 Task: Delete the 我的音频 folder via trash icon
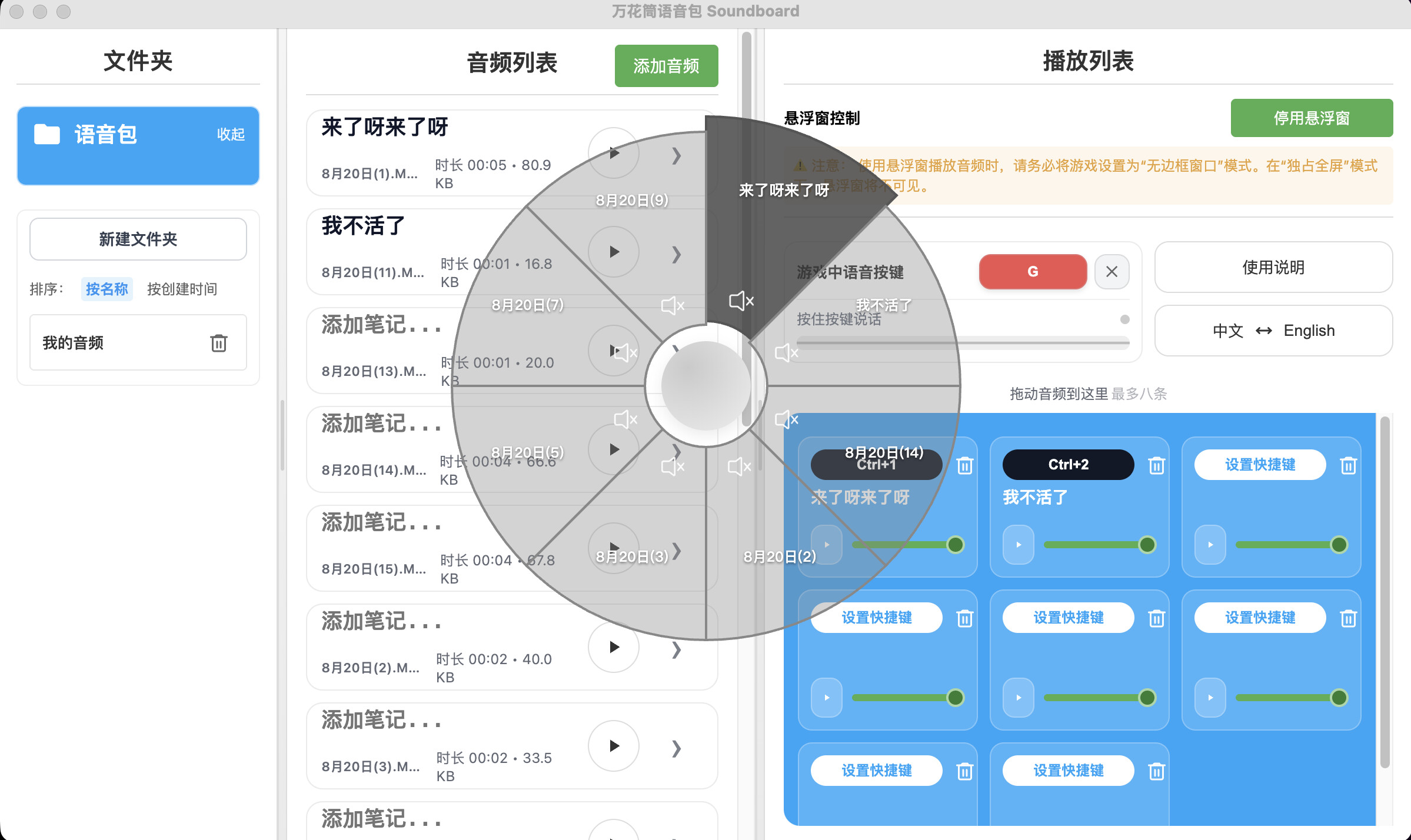[x=218, y=343]
